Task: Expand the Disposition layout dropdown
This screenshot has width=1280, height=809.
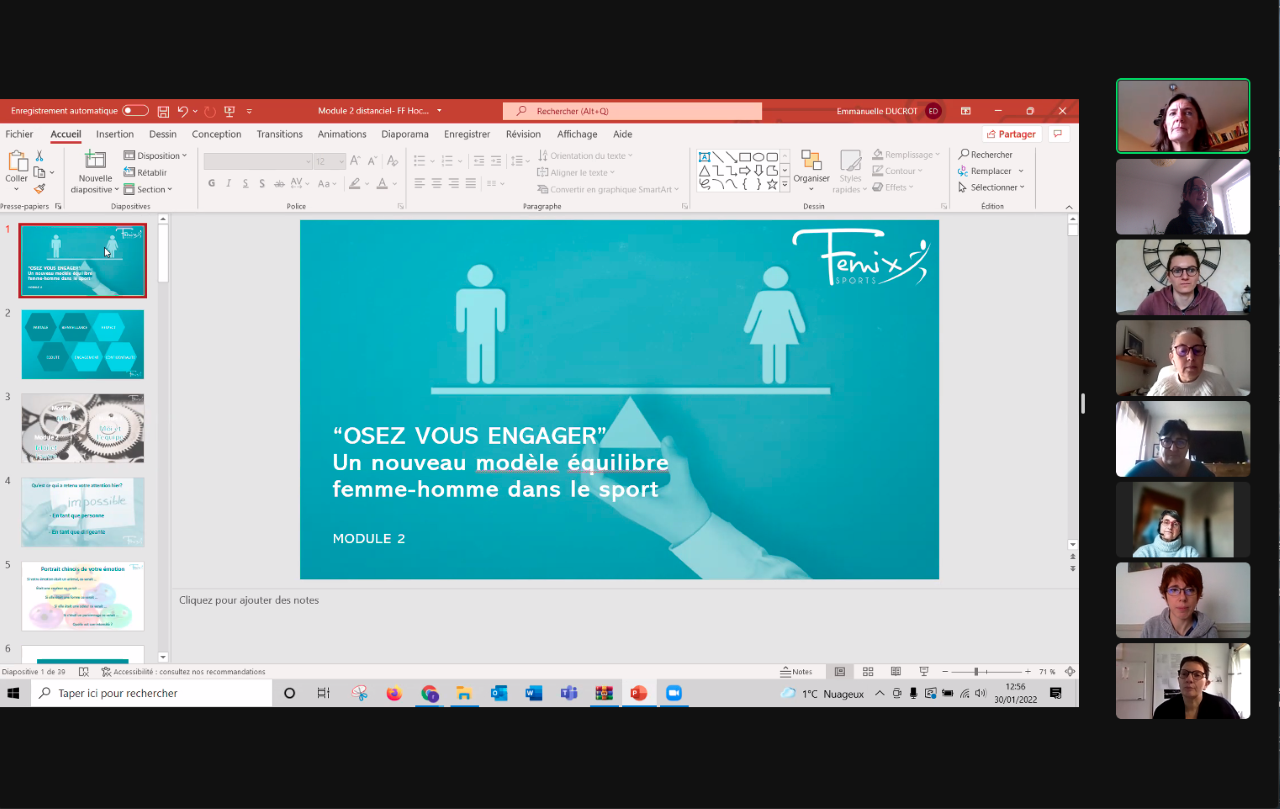Action: pos(155,156)
